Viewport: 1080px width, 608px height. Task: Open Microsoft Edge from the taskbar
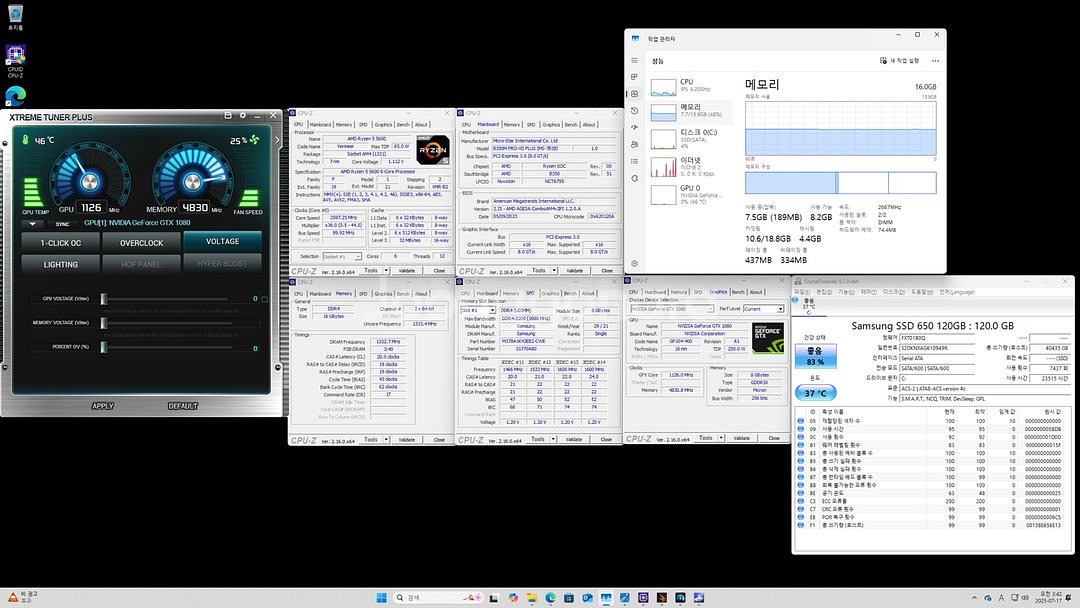550,598
